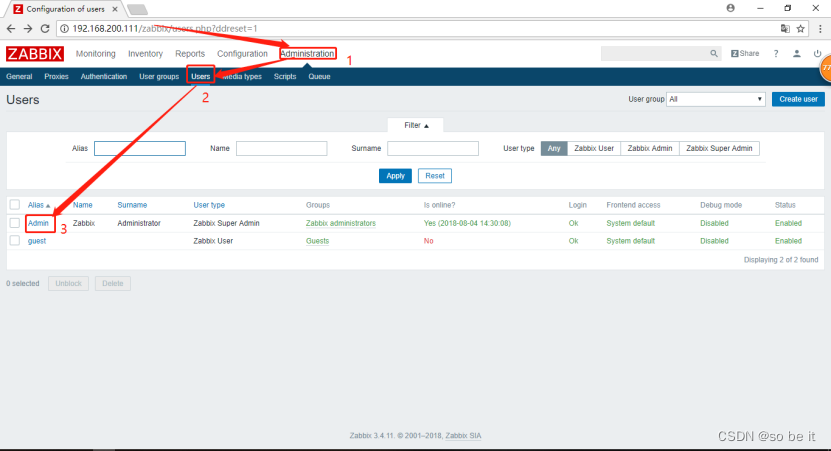Open the Administration menu

pos(307,54)
